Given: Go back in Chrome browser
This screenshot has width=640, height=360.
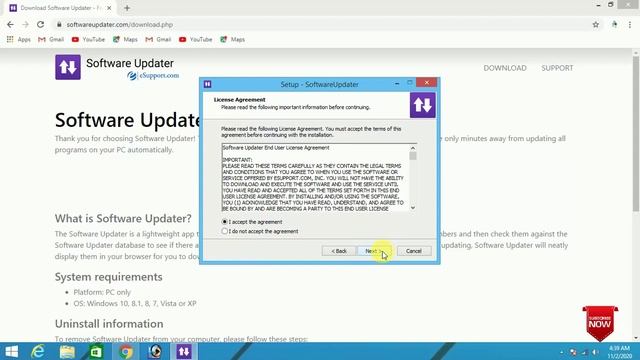Looking at the screenshot, I should (x=10, y=24).
